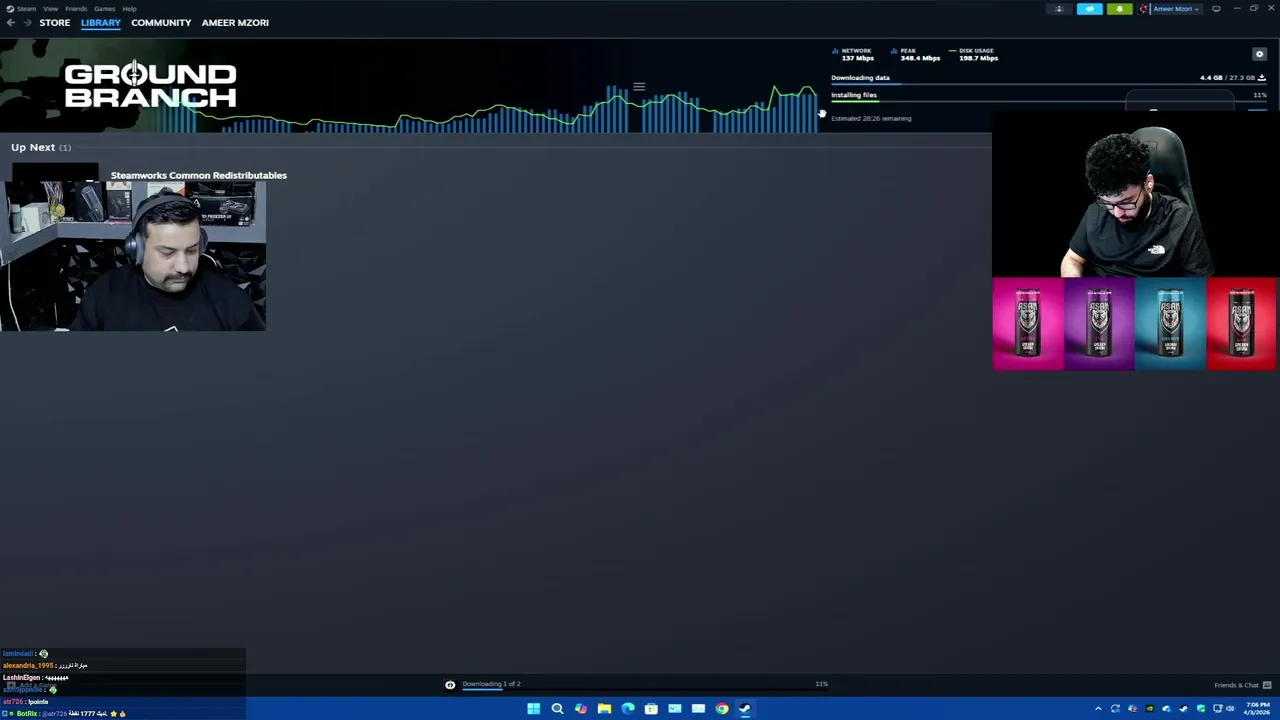1280x720 pixels.
Task: Click the Downloading data progress bar
Action: [x=1049, y=84]
